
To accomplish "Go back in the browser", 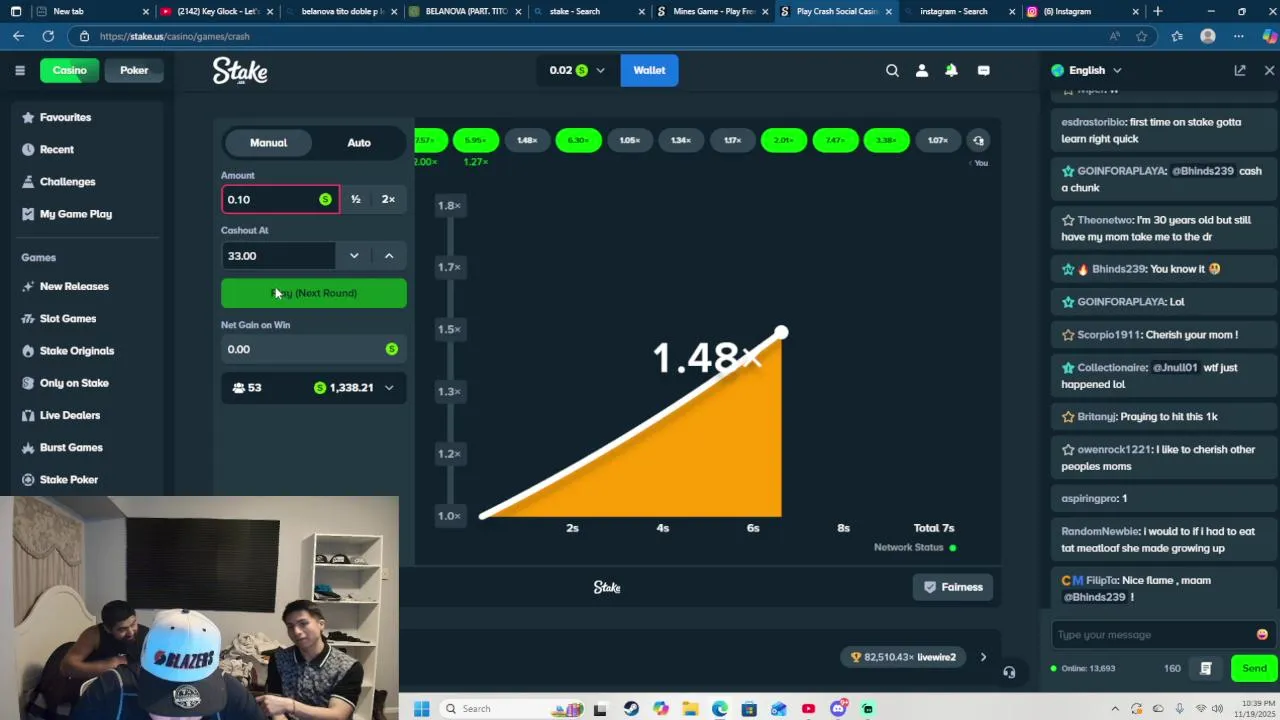I will 18,36.
